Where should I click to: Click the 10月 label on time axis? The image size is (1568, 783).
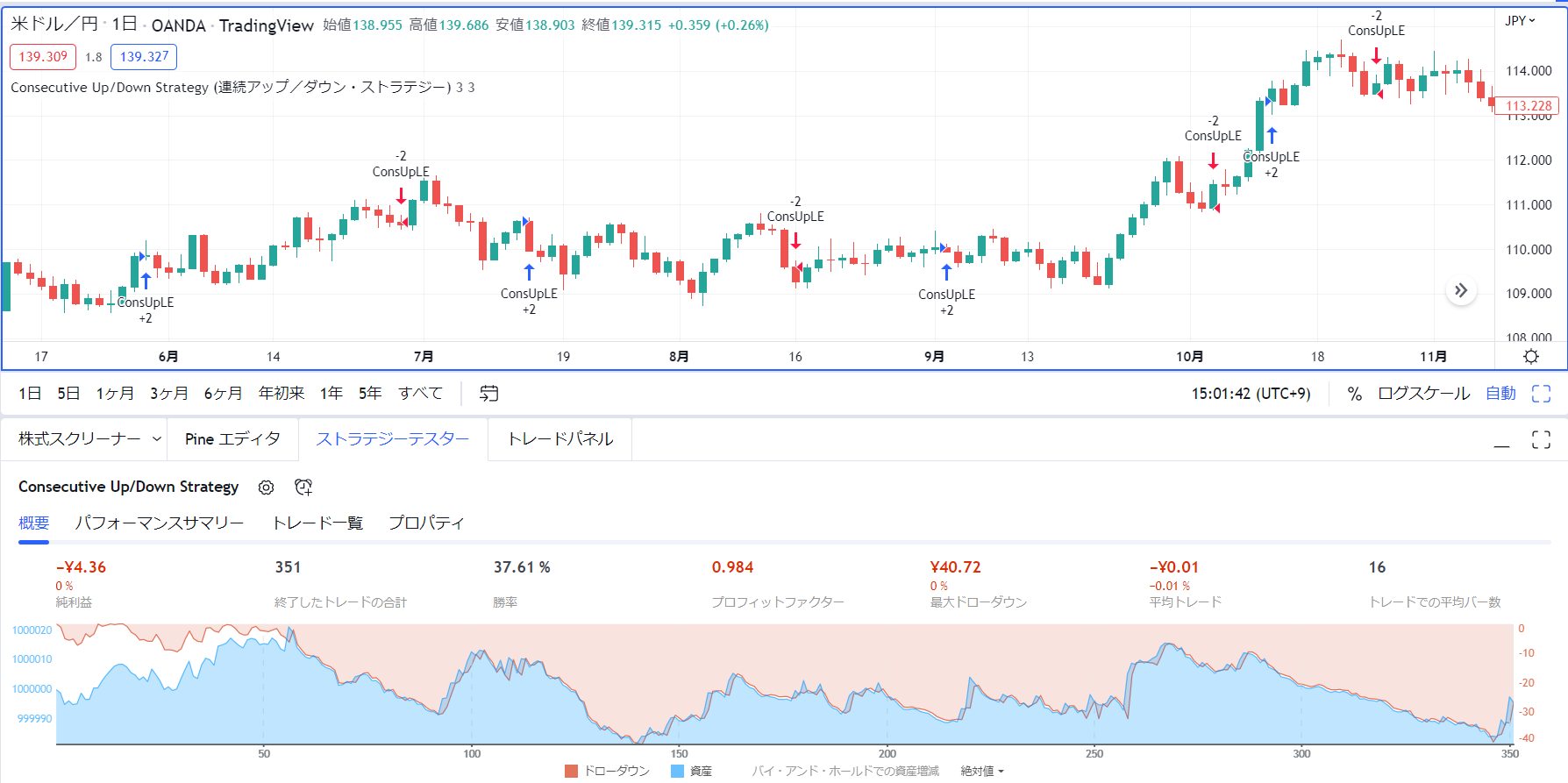(x=1189, y=357)
